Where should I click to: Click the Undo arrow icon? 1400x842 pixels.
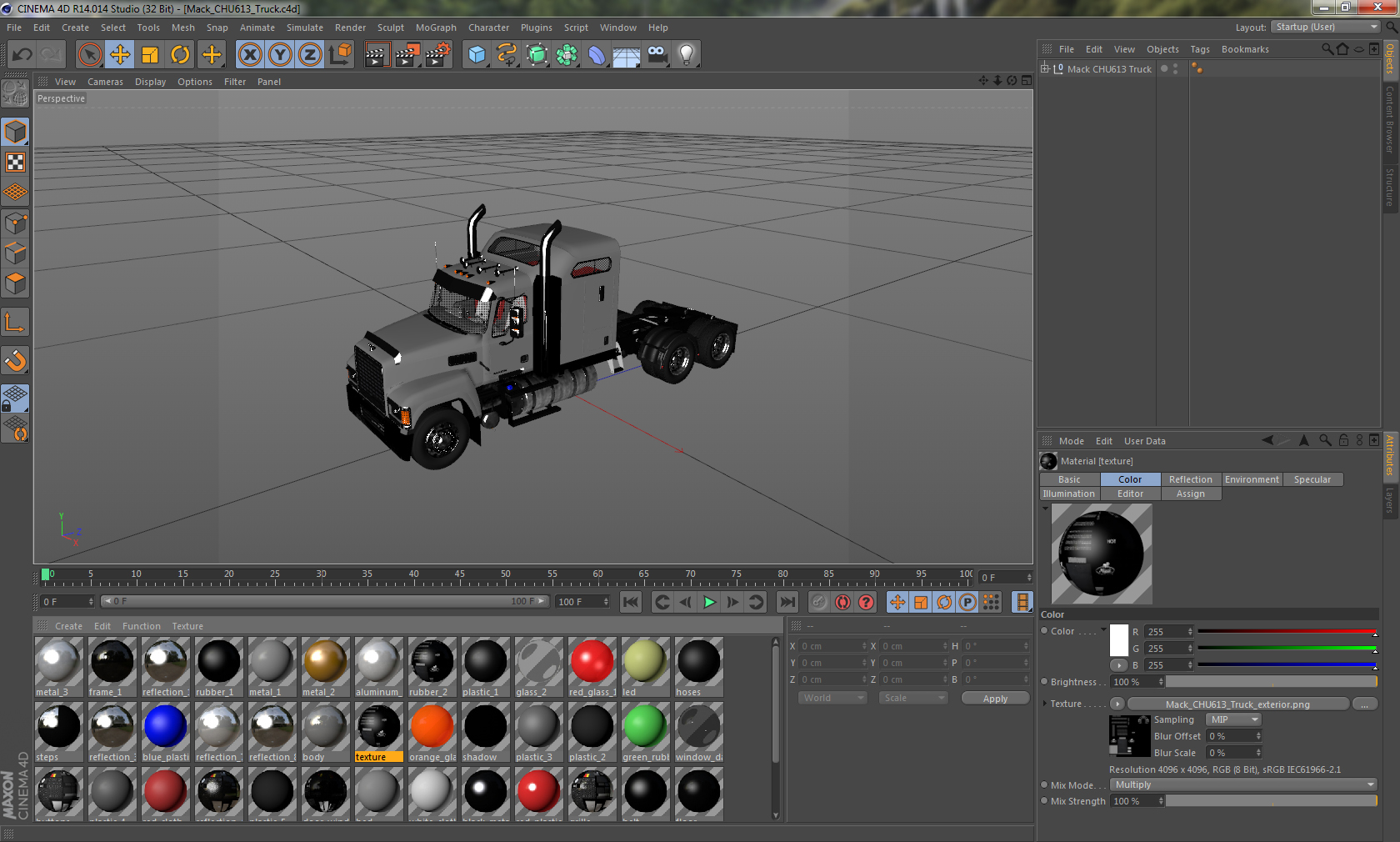point(22,55)
